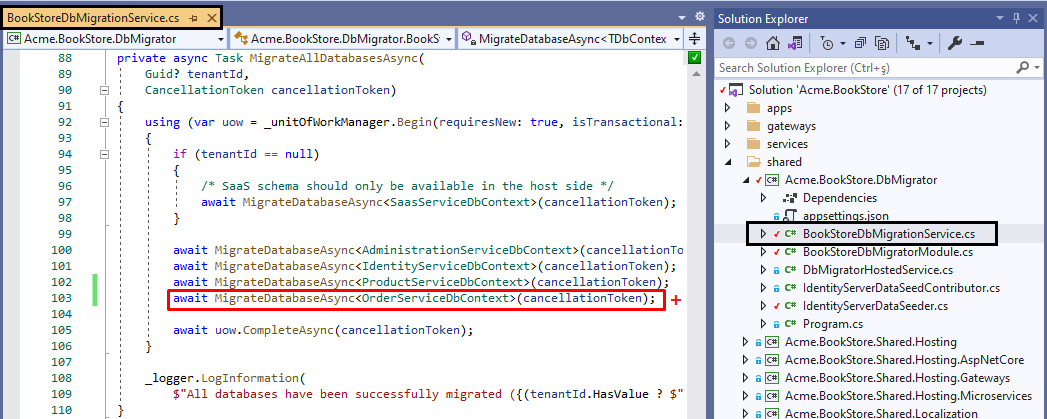Switch between solutions and folder views
This screenshot has width=1047, height=419.
[x=795, y=43]
